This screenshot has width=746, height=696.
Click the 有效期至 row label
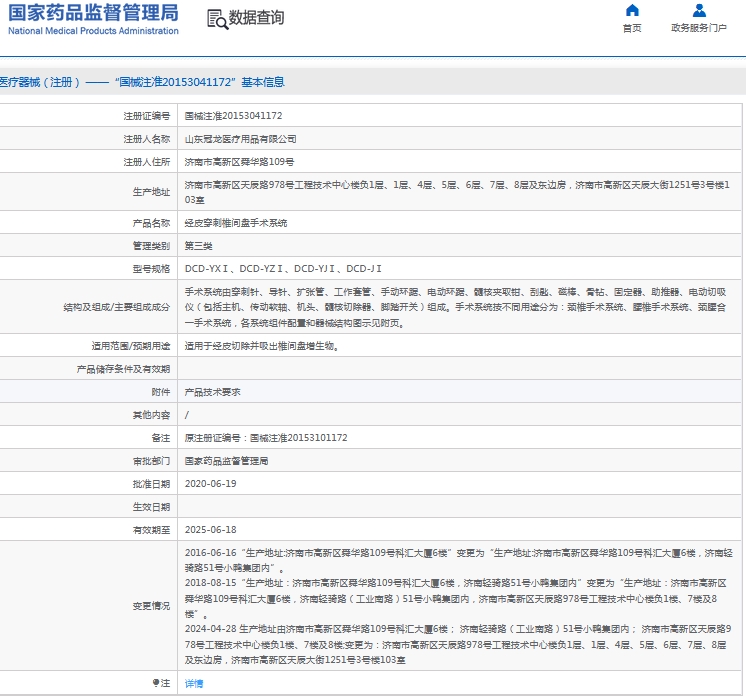click(x=151, y=530)
